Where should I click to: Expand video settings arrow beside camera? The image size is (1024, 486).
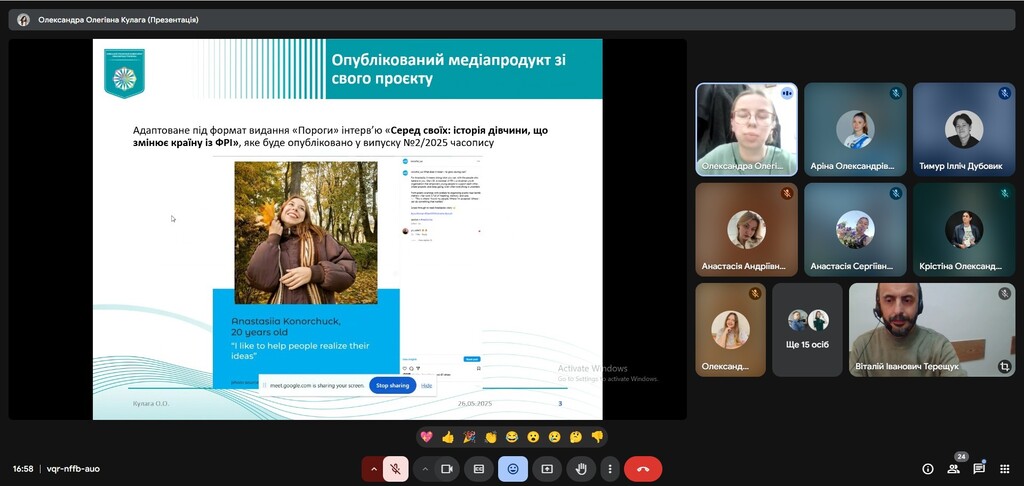(x=425, y=468)
